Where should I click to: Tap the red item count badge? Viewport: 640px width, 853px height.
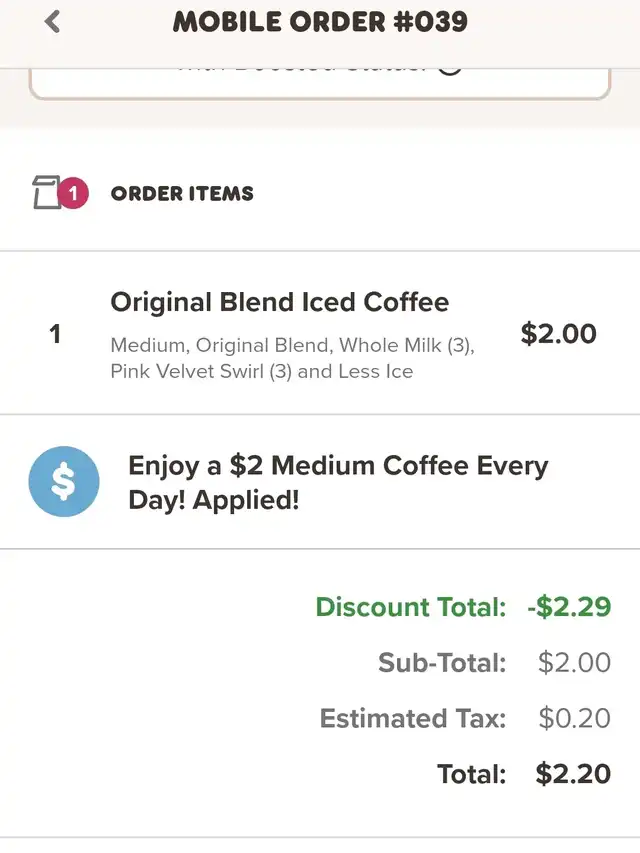point(73,193)
